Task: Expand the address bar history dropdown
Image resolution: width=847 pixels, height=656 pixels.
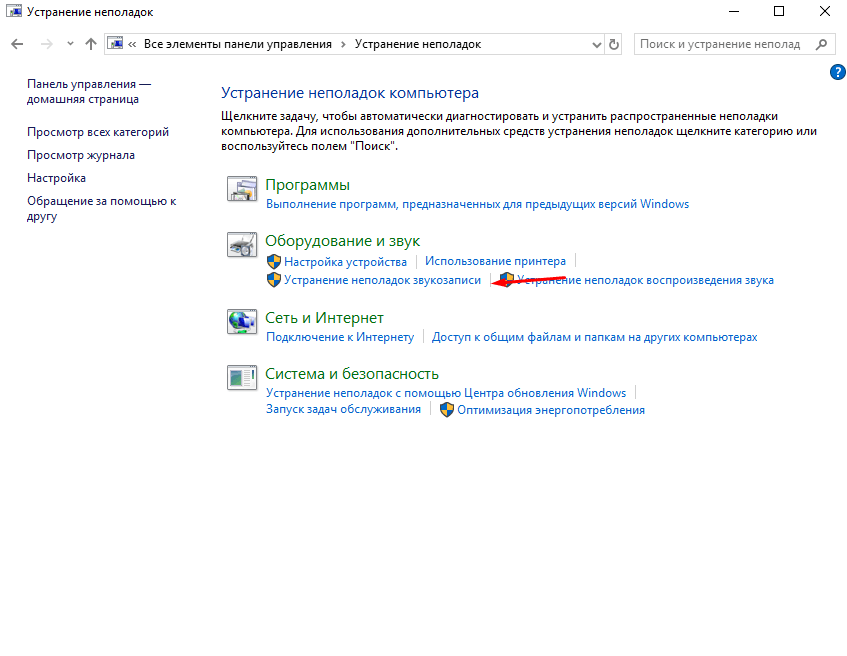Action: tap(596, 45)
